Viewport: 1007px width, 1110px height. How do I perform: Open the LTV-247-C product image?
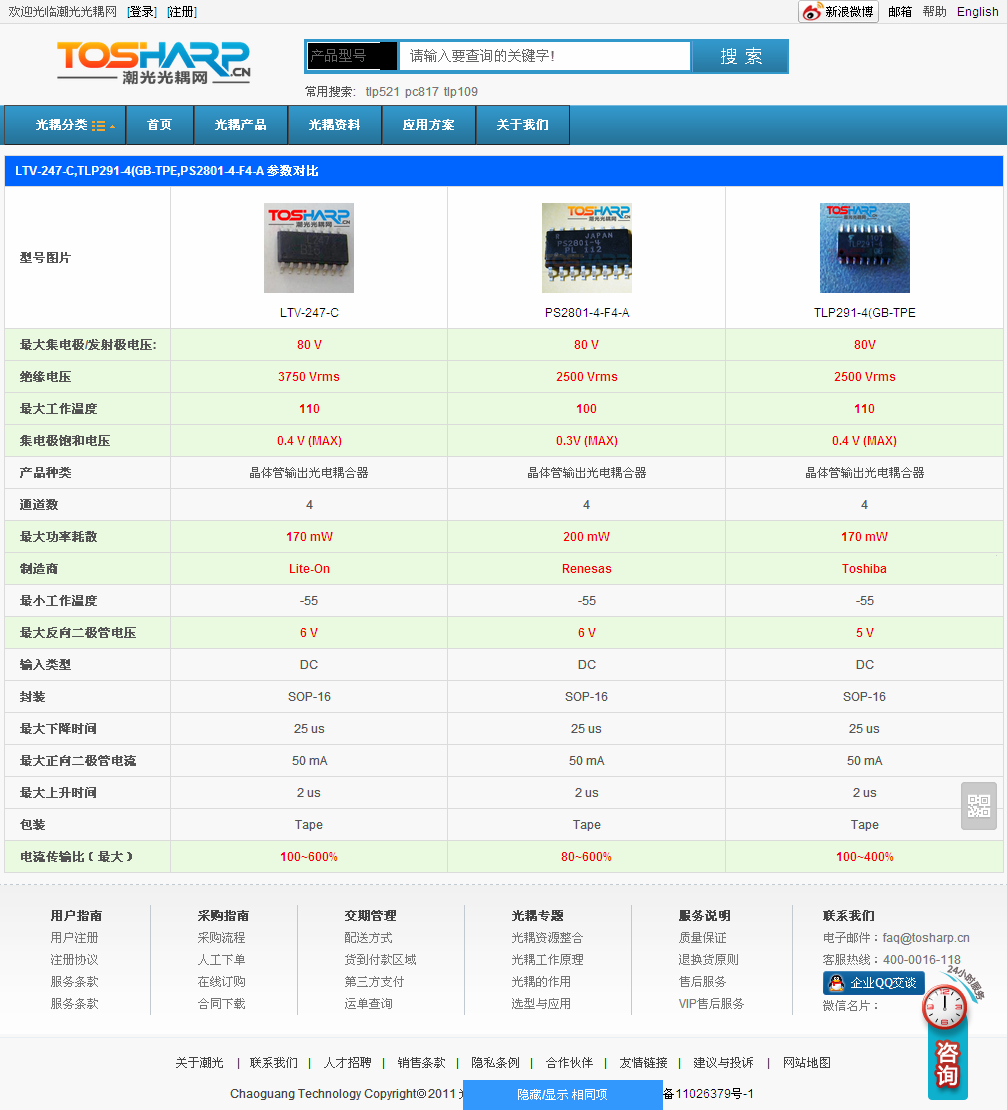coord(309,248)
